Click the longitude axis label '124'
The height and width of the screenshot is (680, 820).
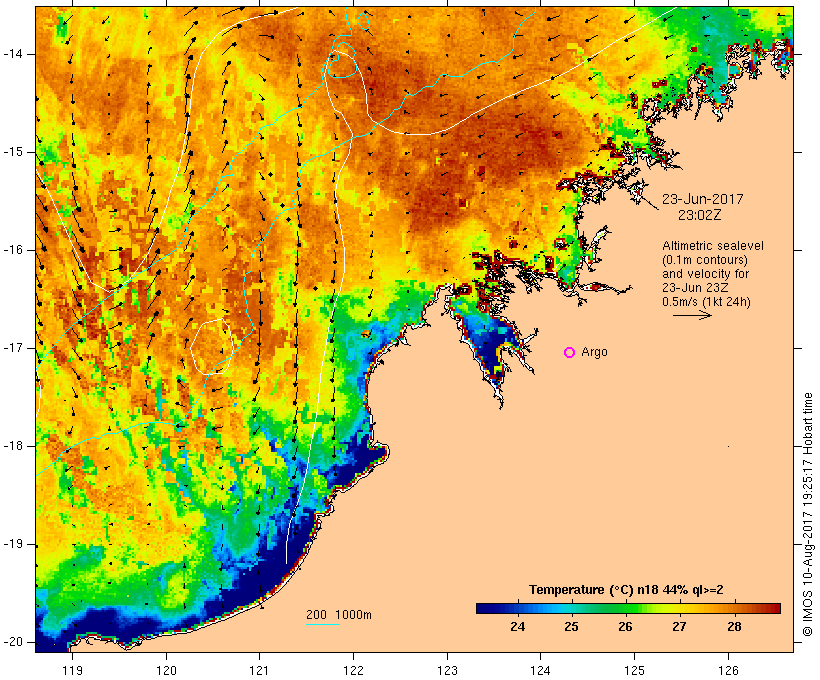click(541, 670)
